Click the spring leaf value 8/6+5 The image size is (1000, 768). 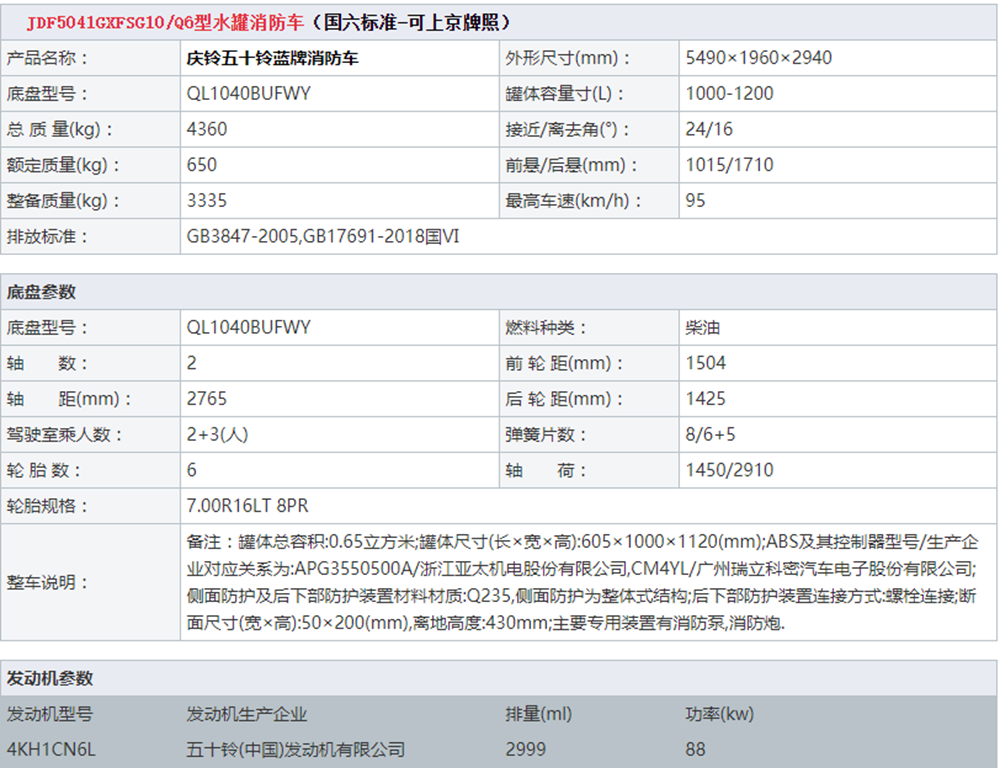pyautogui.click(x=710, y=435)
